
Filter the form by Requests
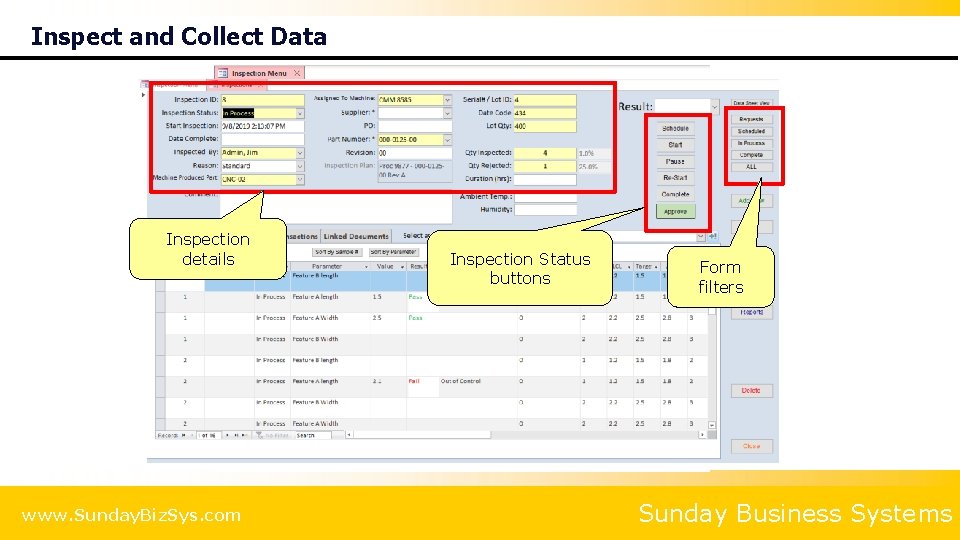click(751, 119)
